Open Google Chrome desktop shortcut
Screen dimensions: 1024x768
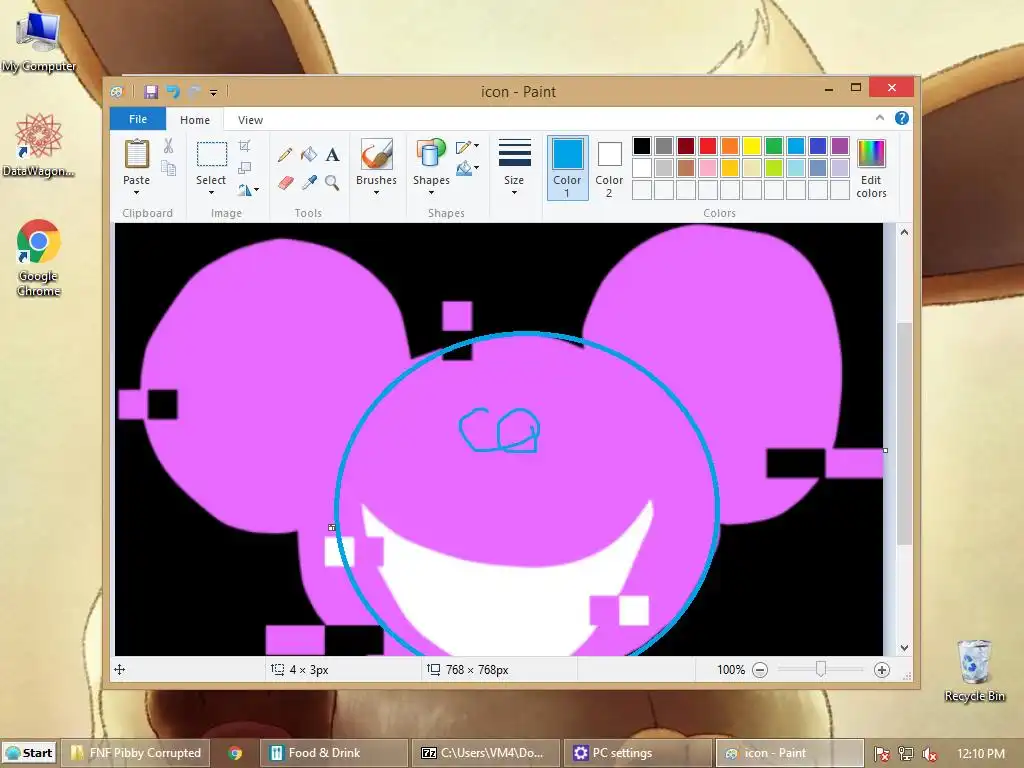coord(39,257)
